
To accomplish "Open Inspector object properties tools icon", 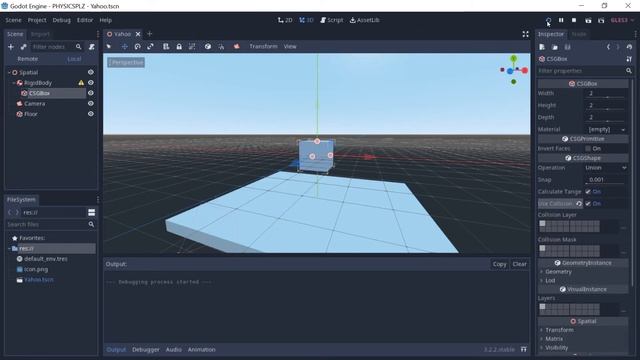I will click(x=629, y=59).
